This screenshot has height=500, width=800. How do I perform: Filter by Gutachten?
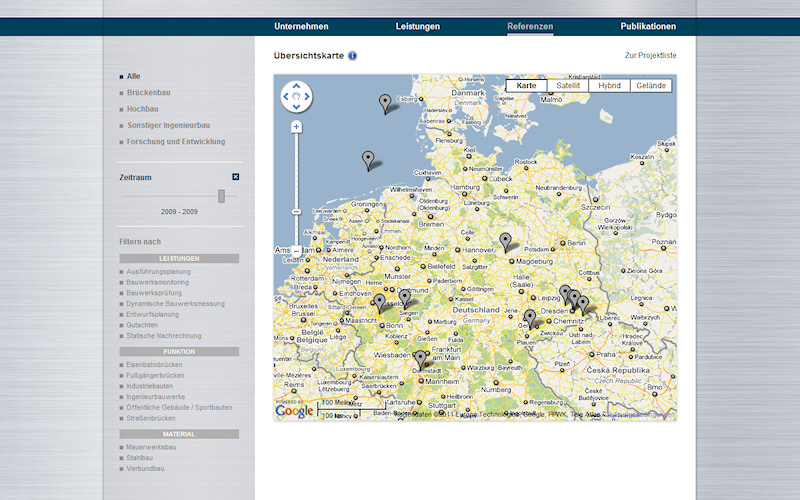coord(142,325)
